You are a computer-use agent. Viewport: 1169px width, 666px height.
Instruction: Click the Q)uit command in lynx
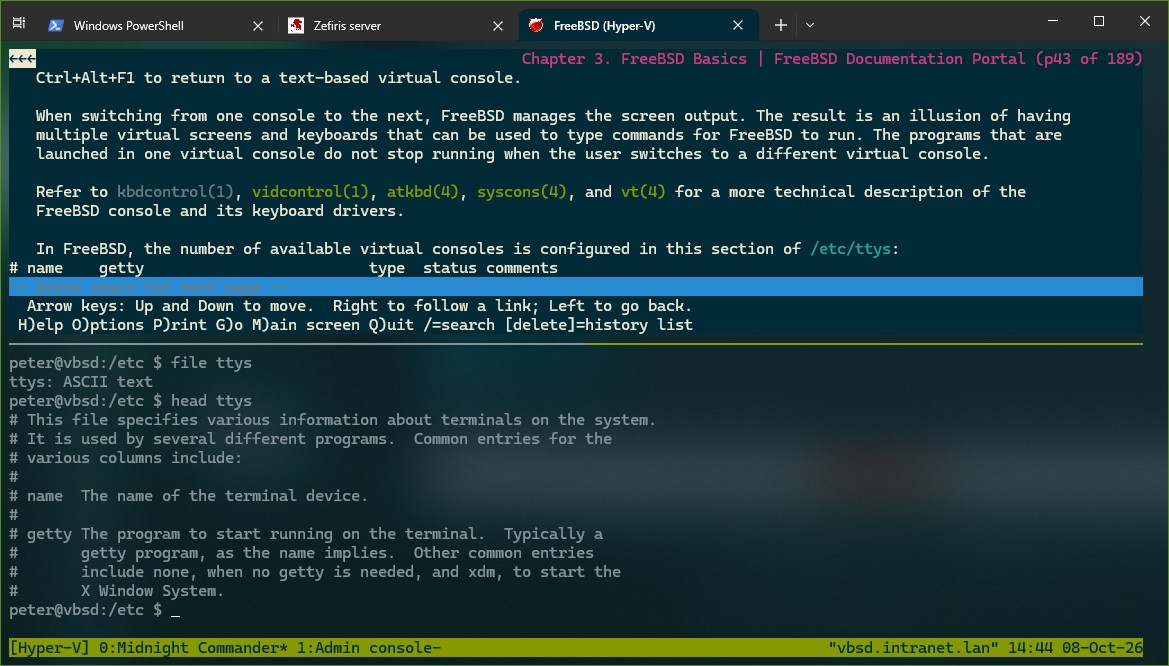click(391, 324)
